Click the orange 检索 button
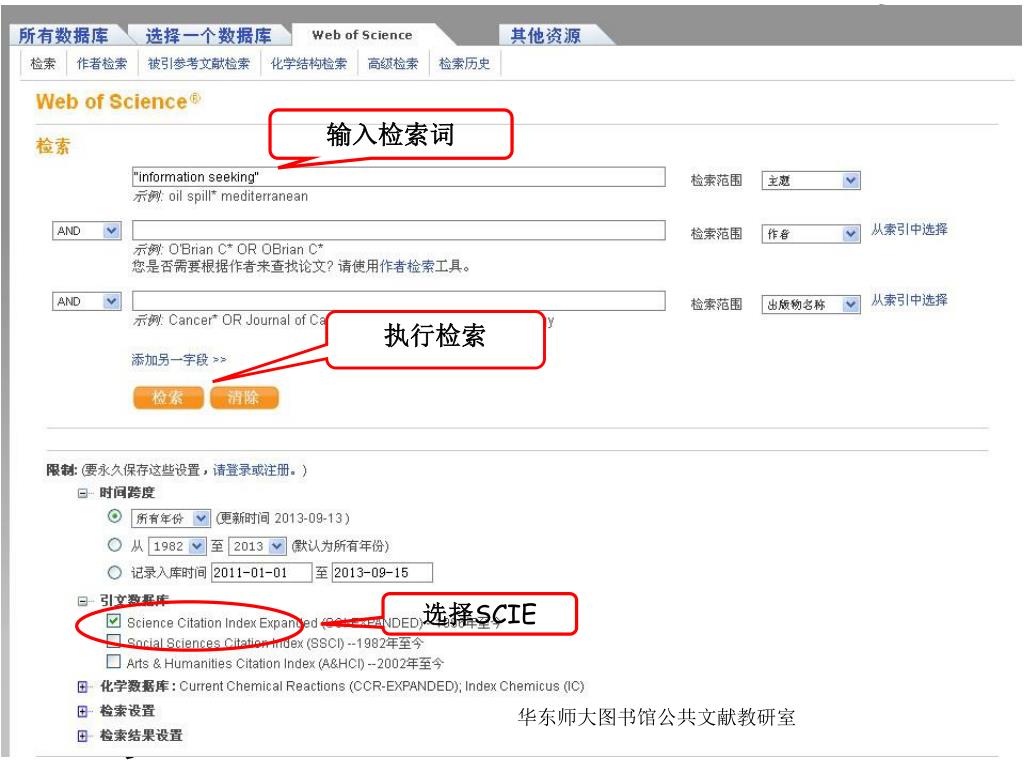Viewport: 1024px width, 768px height. pyautogui.click(x=168, y=397)
